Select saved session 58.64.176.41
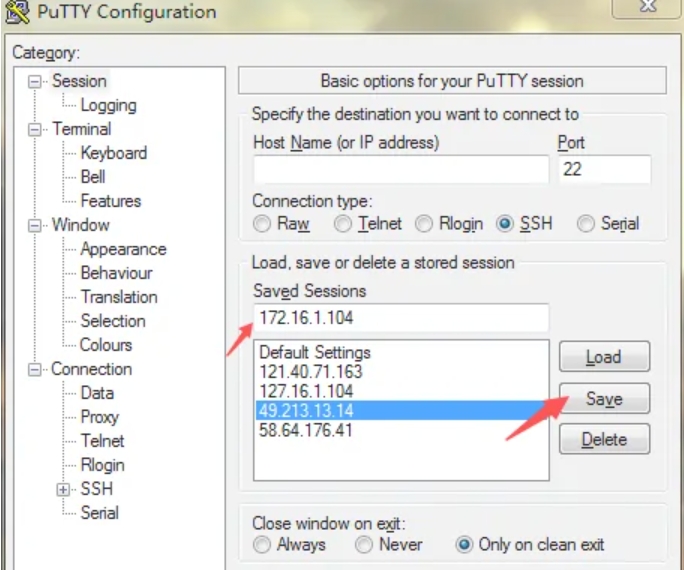The width and height of the screenshot is (684, 570). click(401, 430)
